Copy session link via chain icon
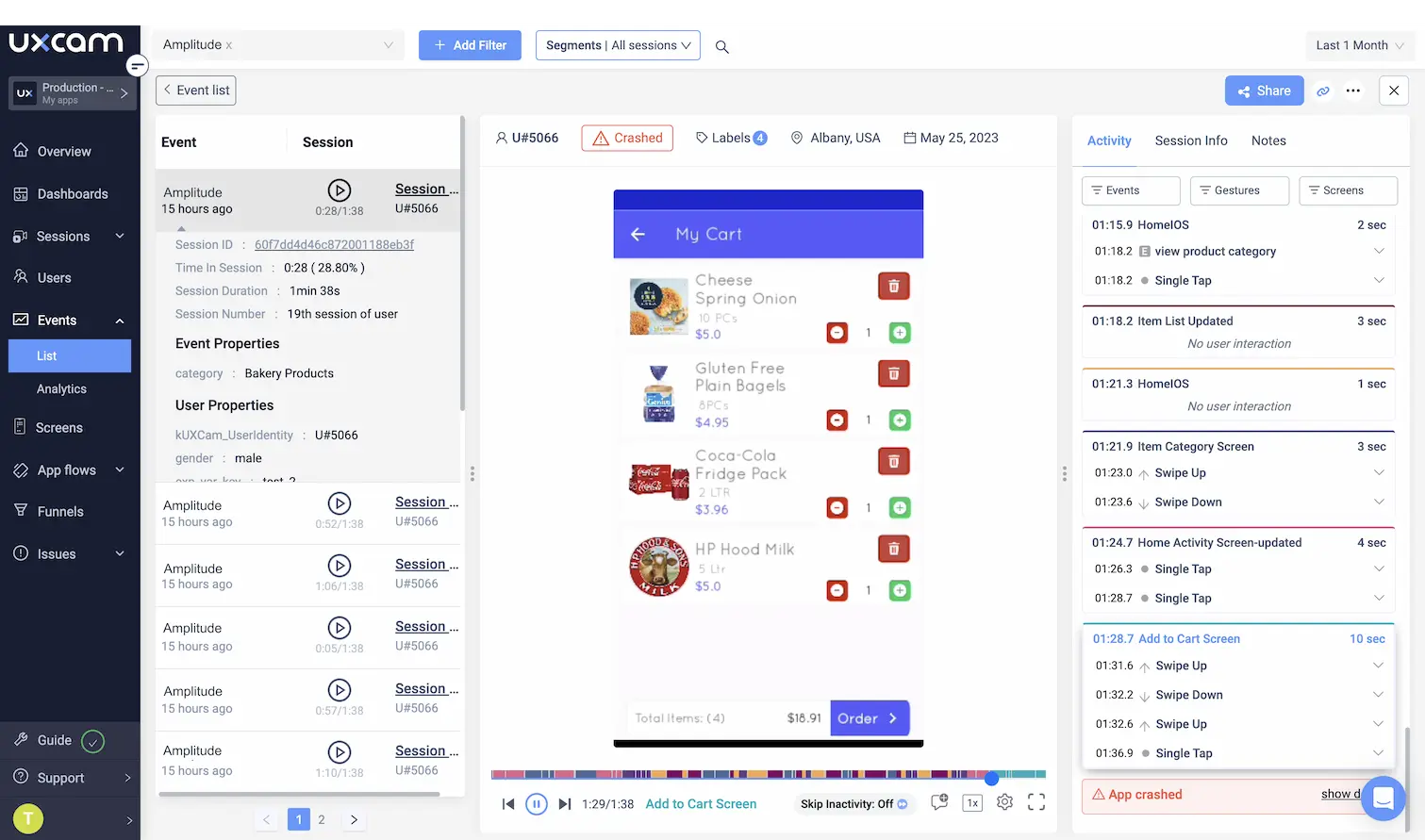Image resolution: width=1425 pixels, height=840 pixels. pyautogui.click(x=1323, y=91)
